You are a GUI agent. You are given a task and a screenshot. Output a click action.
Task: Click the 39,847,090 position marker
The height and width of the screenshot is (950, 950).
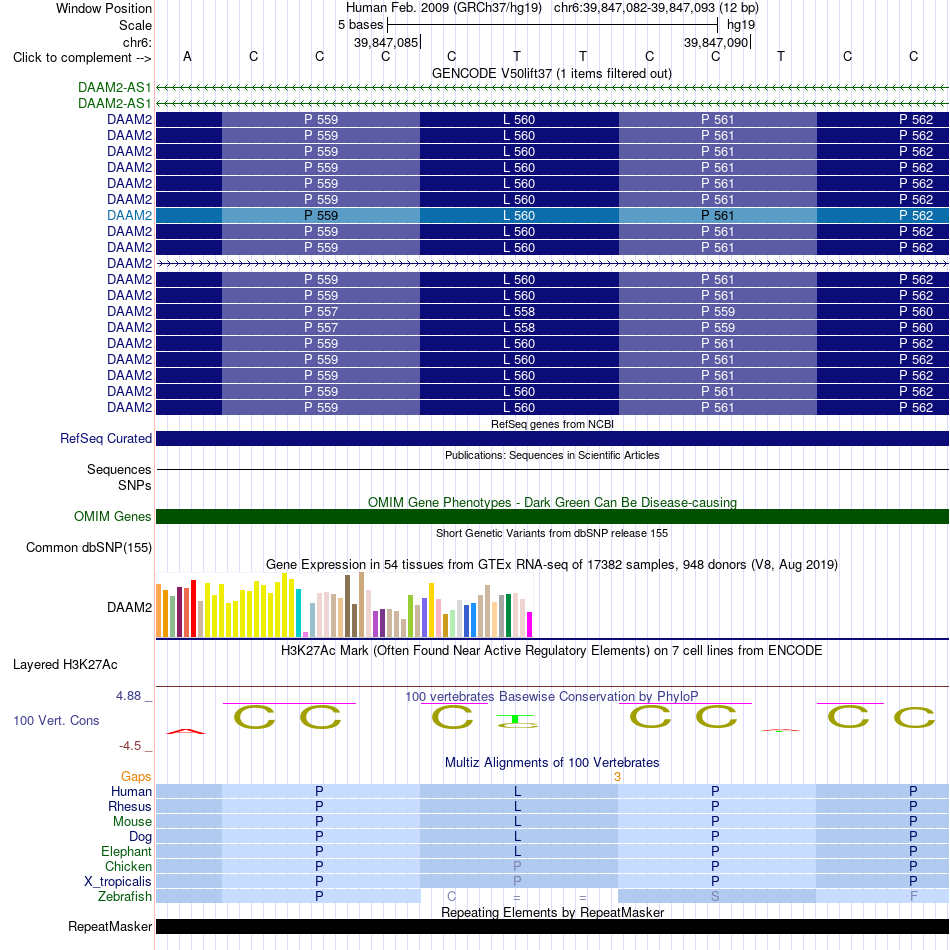click(717, 42)
